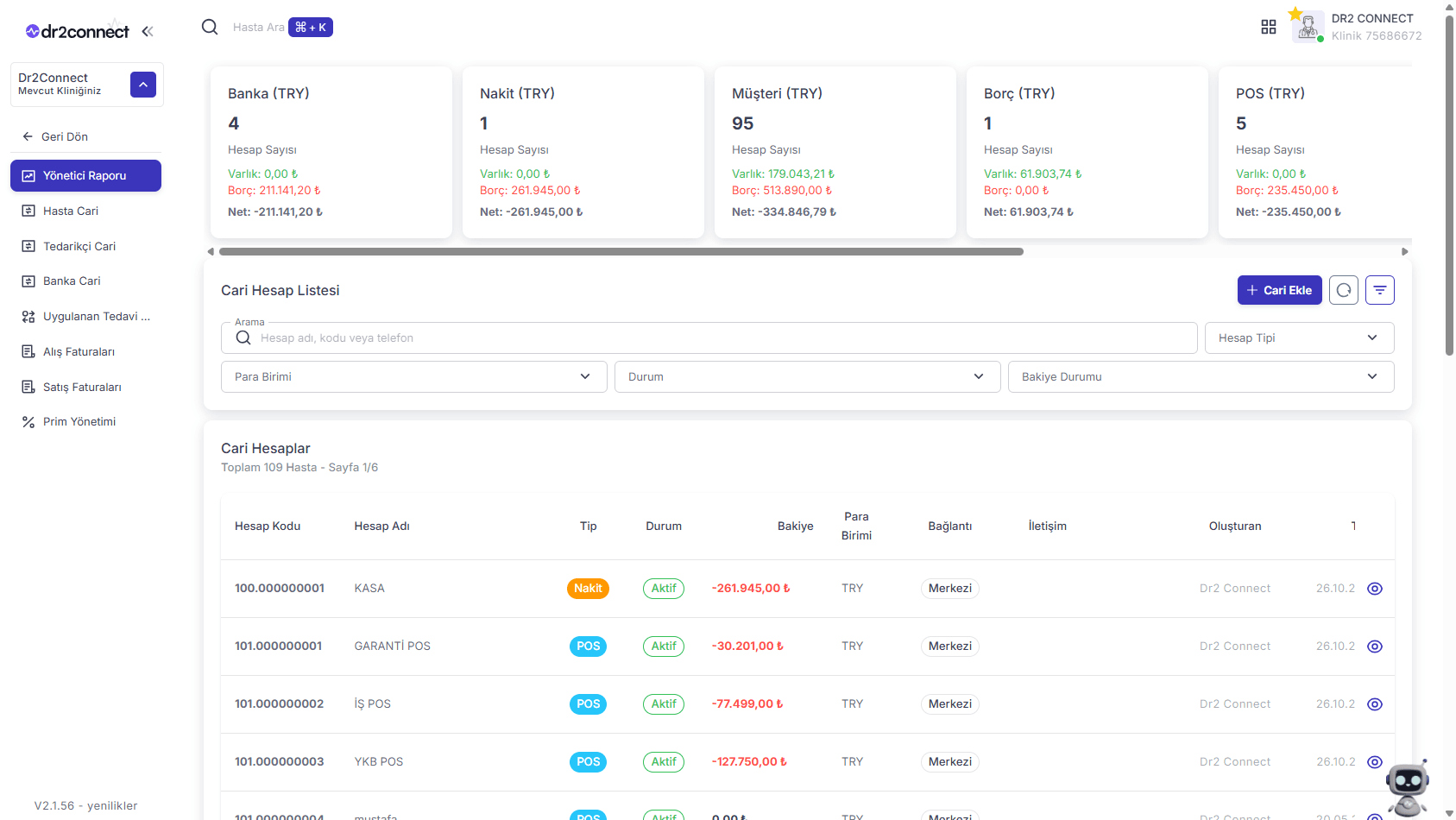Expand the Hesap Tipi dropdown
The image size is (1456, 820).
point(1300,337)
